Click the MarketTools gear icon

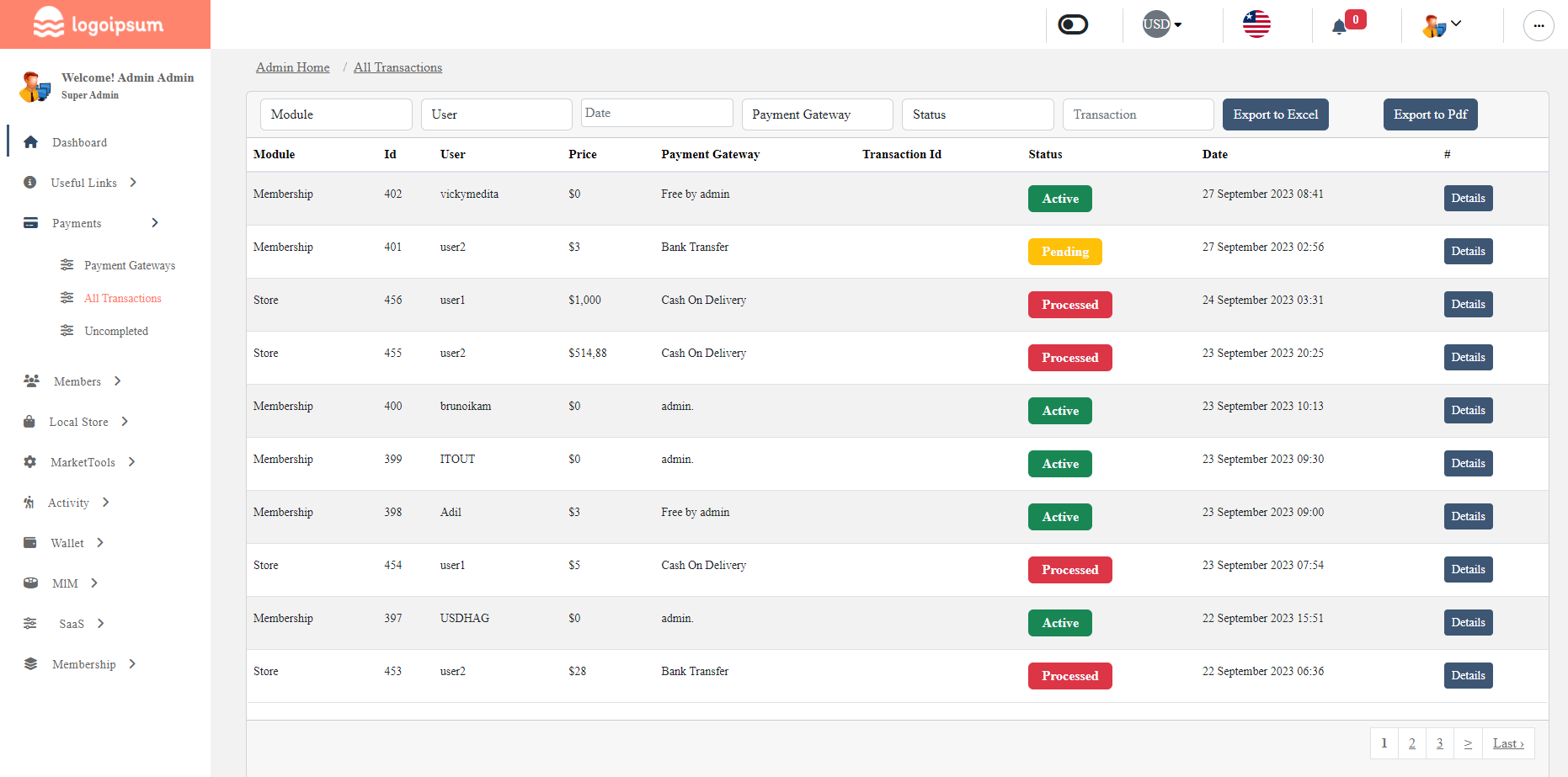tap(31, 461)
